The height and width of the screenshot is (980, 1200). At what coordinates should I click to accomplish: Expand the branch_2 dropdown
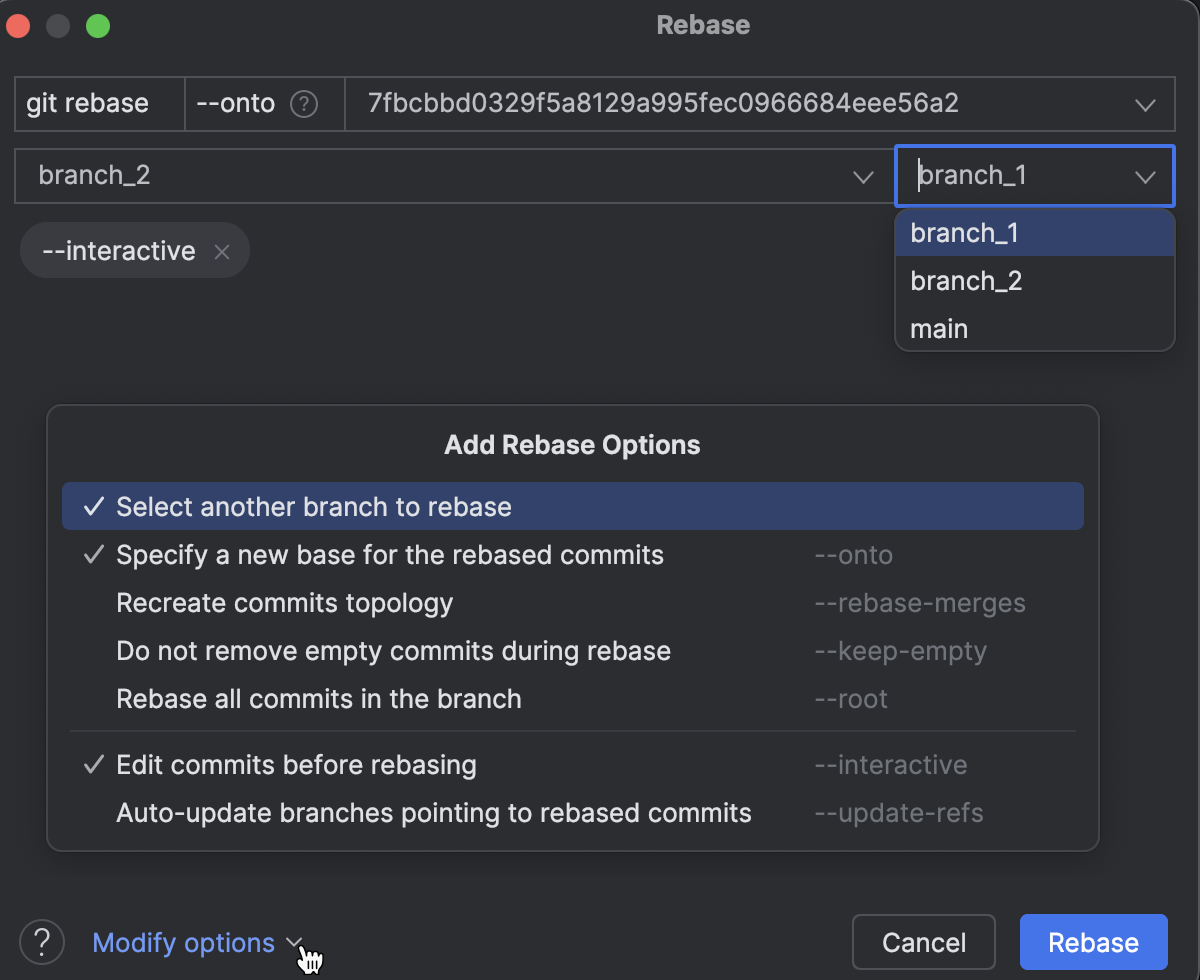coord(862,176)
